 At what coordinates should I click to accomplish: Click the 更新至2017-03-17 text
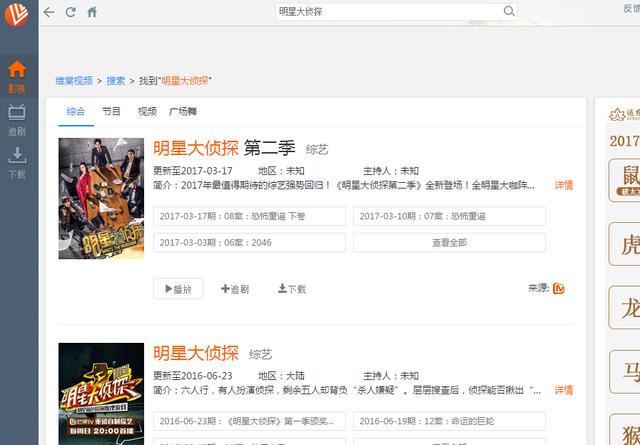[193, 171]
